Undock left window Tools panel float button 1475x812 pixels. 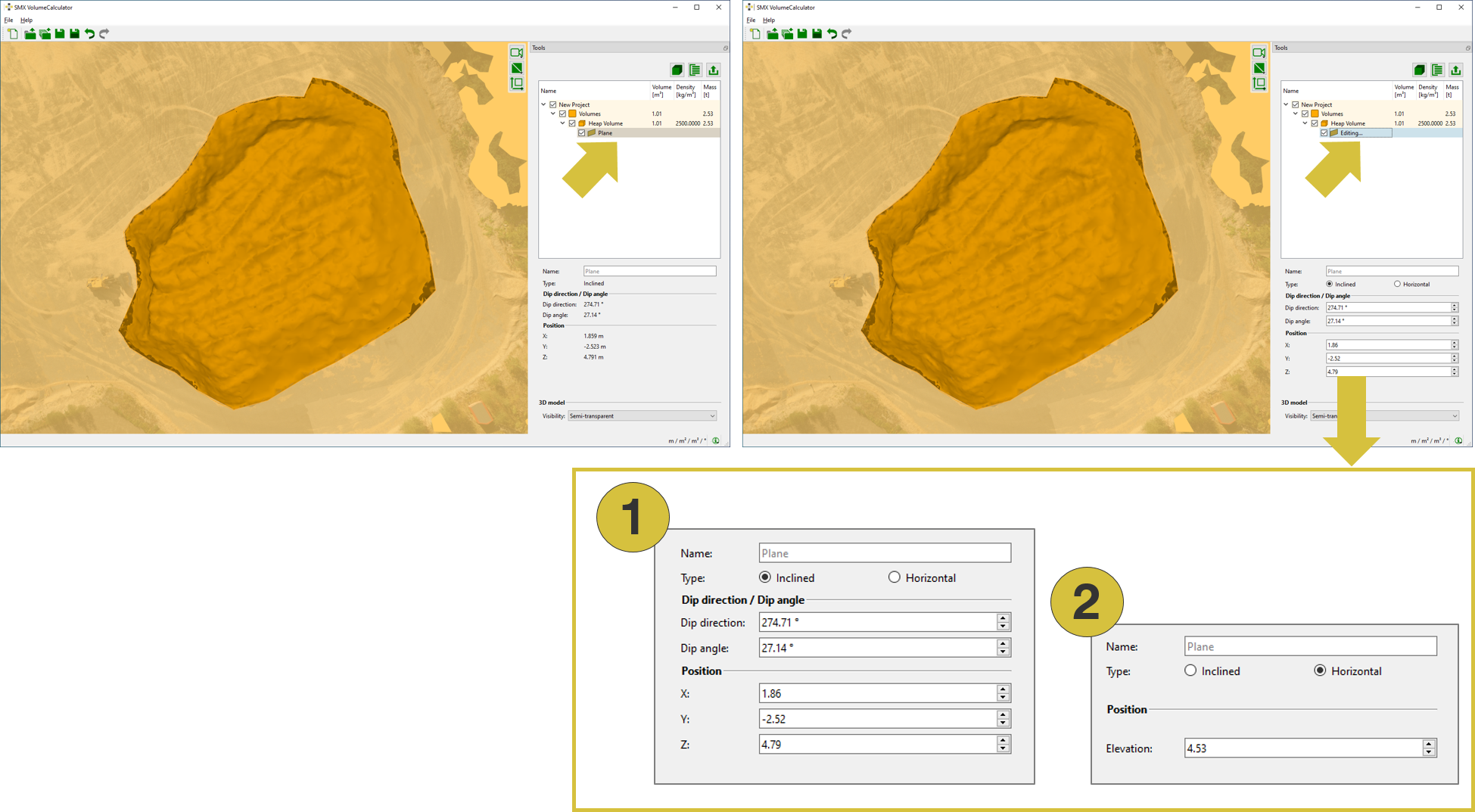[x=725, y=48]
